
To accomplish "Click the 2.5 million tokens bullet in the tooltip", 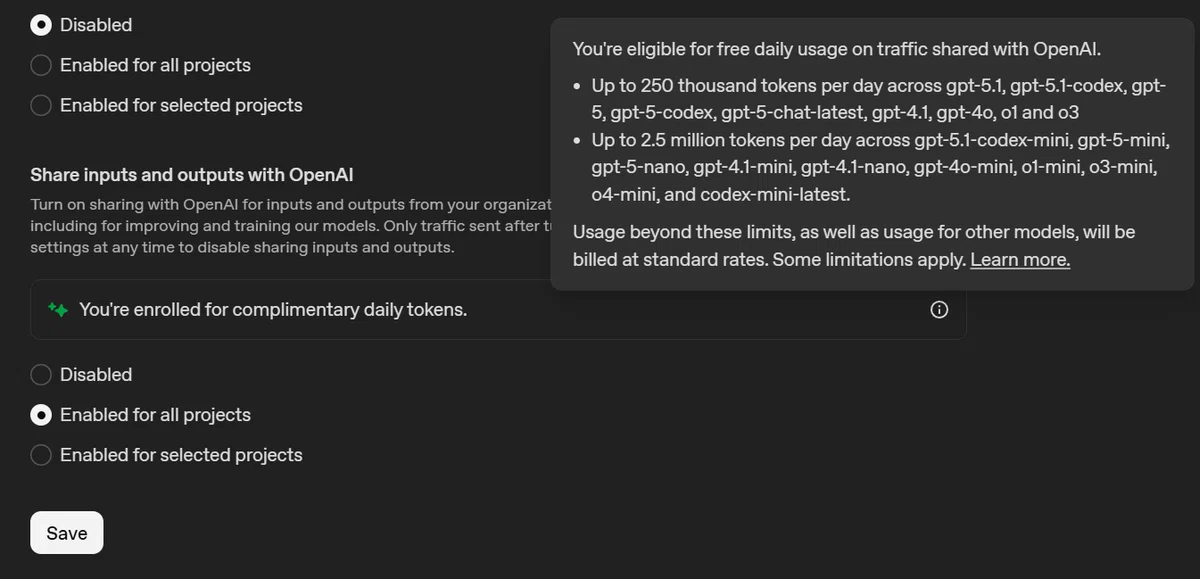I will point(879,167).
